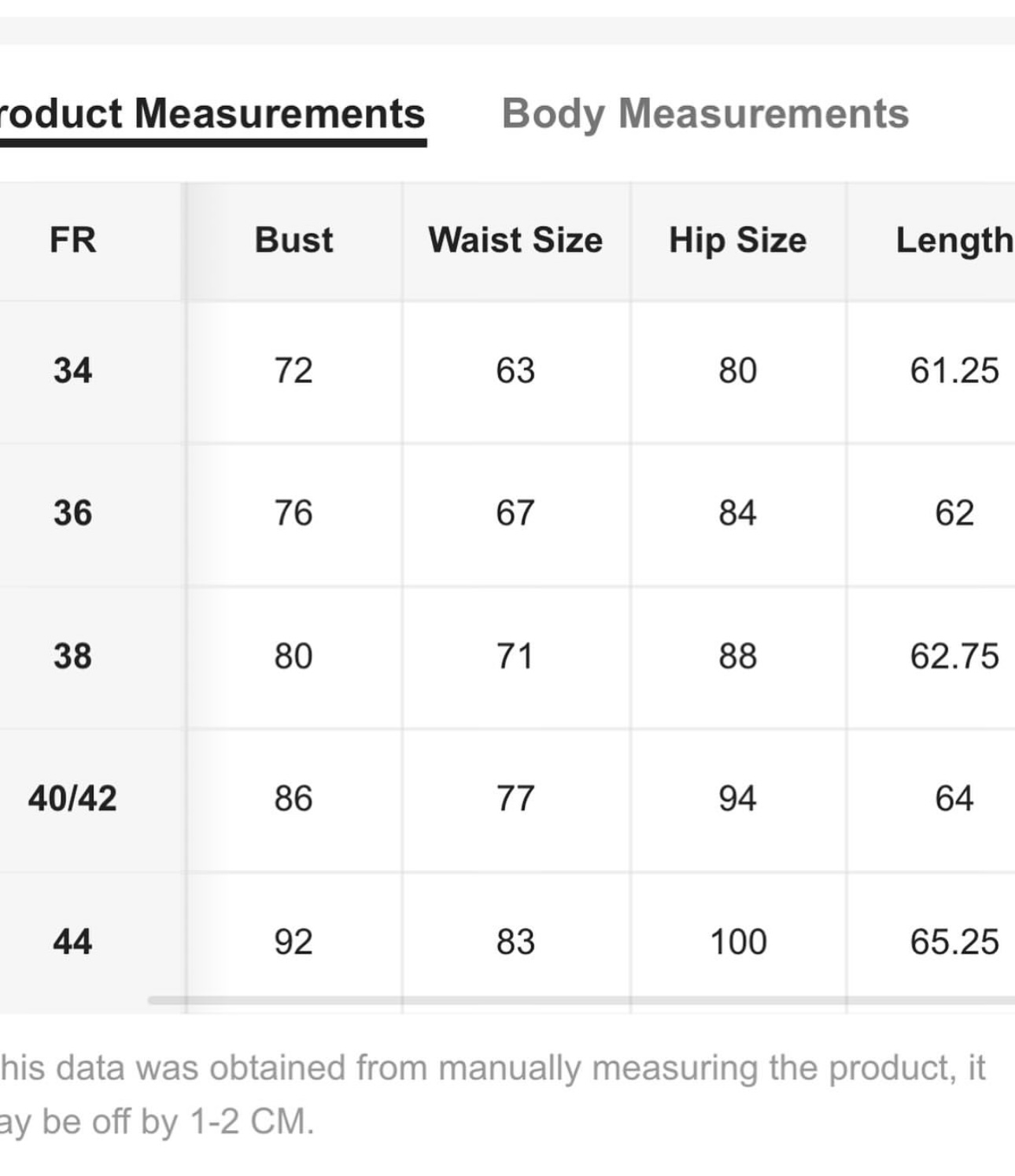Select the size 38 row label
Image resolution: width=1015 pixels, height=1176 pixels.
coord(72,656)
